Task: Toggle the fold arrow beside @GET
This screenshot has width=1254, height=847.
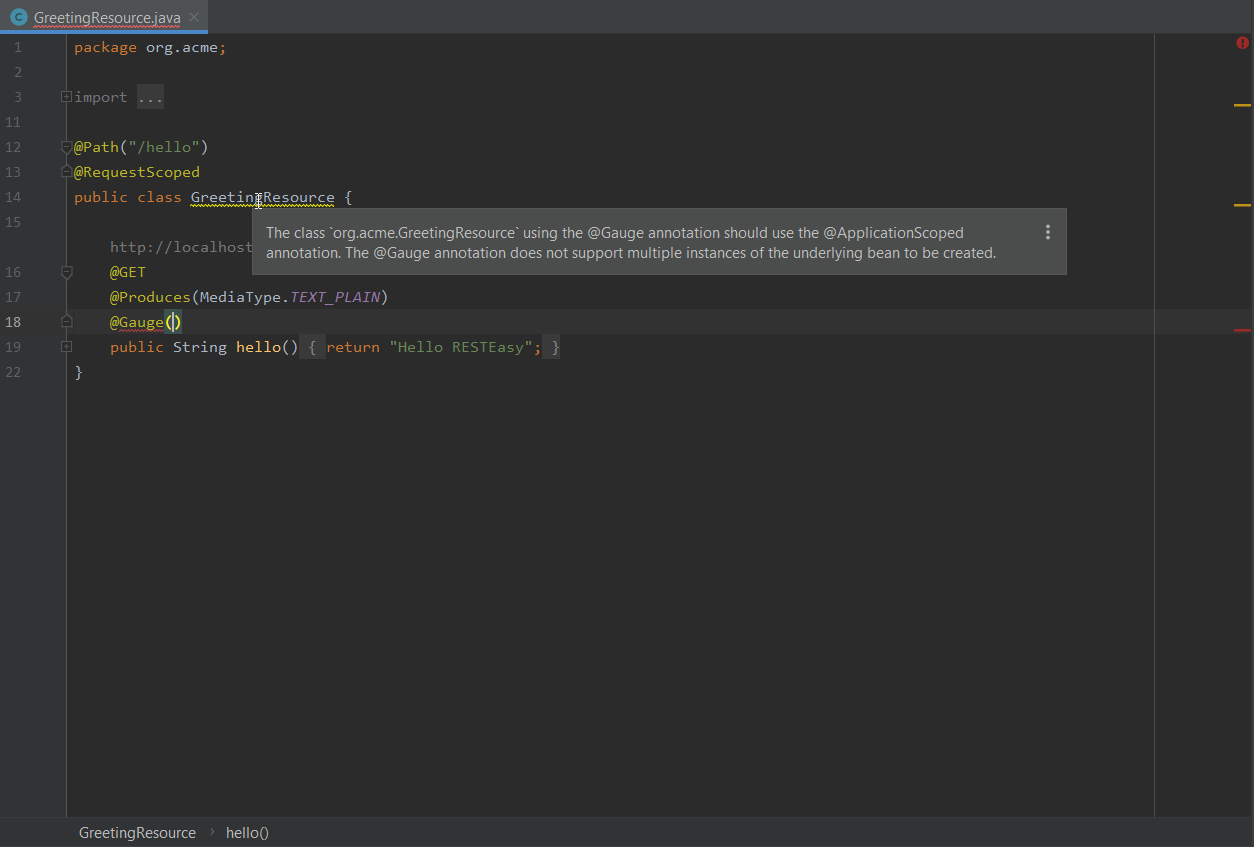Action: pyautogui.click(x=66, y=271)
